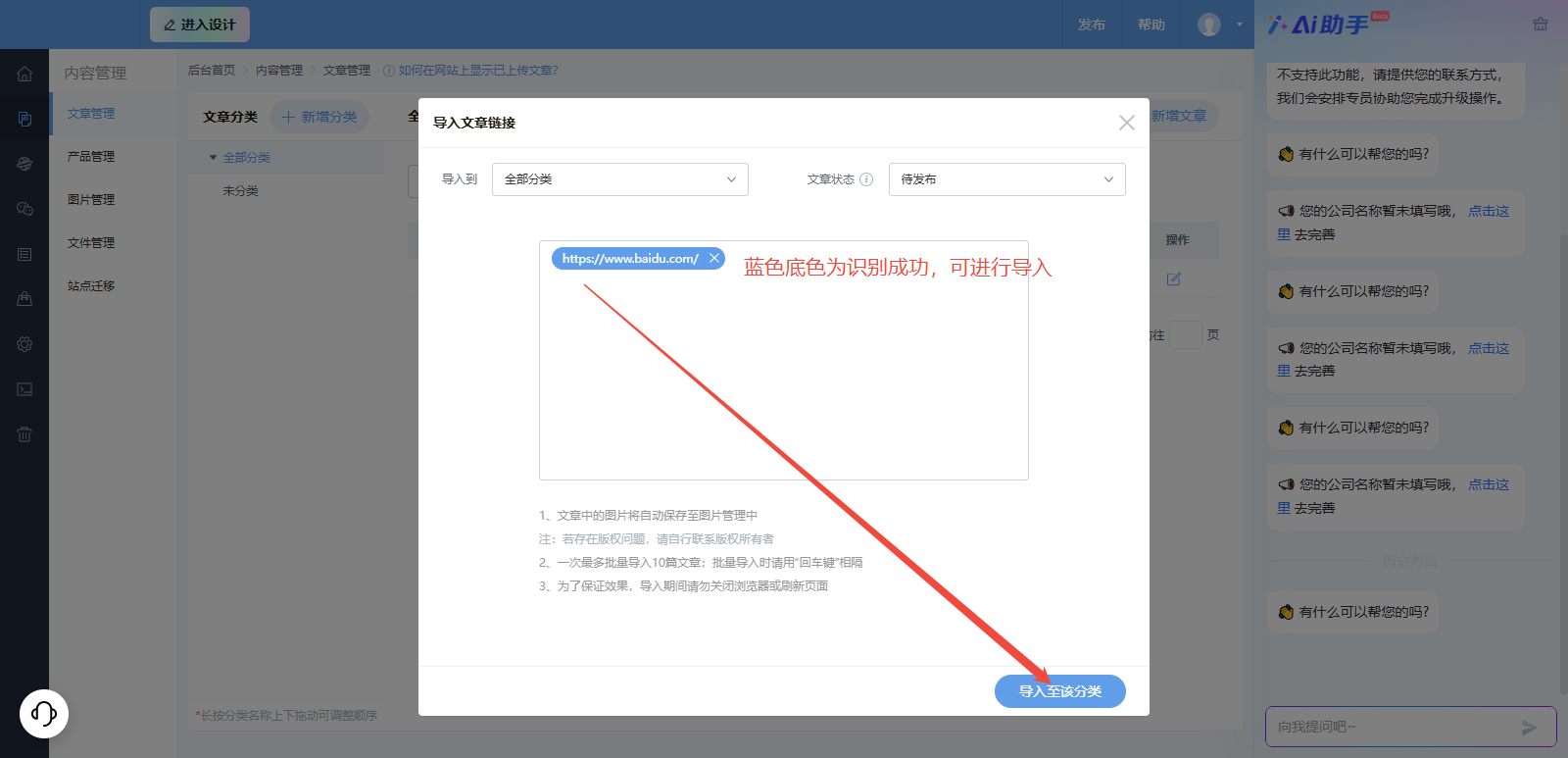Viewport: 1568px width, 758px height.
Task: Click the home icon in left sidebar
Action: pyautogui.click(x=24, y=74)
